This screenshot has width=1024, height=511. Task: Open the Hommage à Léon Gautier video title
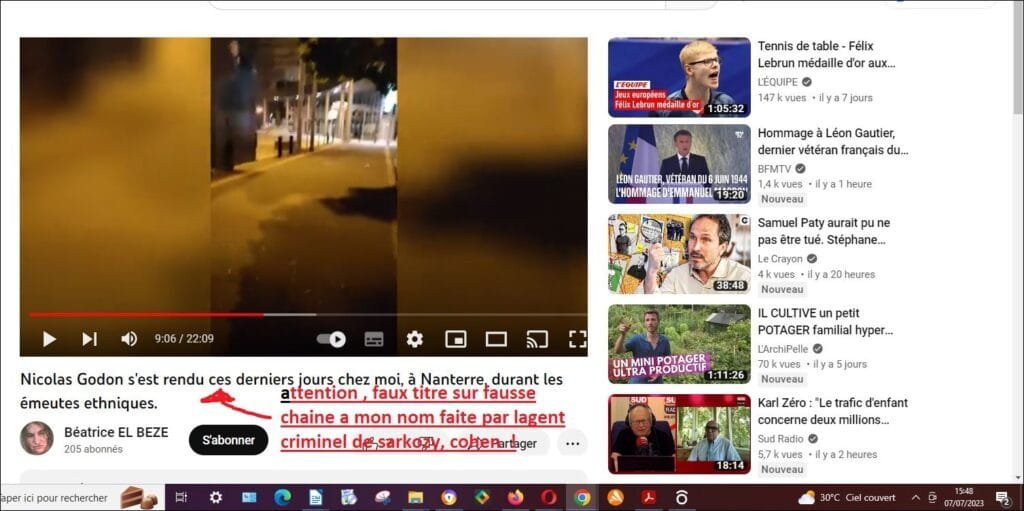[832, 141]
